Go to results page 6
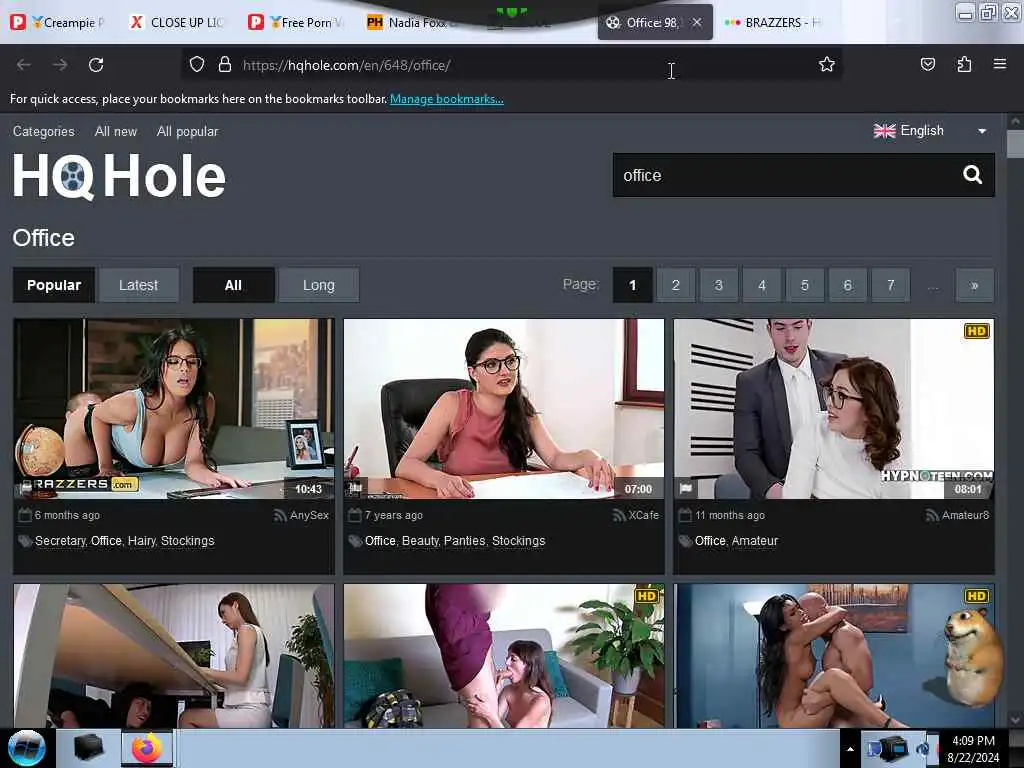Viewport: 1024px width, 768px height. [848, 285]
